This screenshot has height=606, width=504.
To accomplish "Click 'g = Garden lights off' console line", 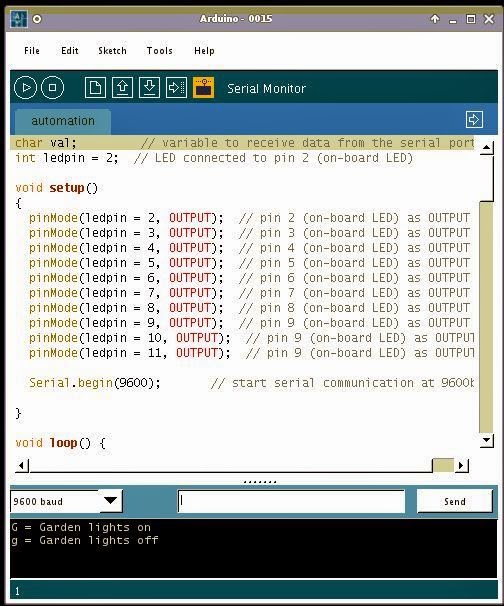I will [x=85, y=540].
